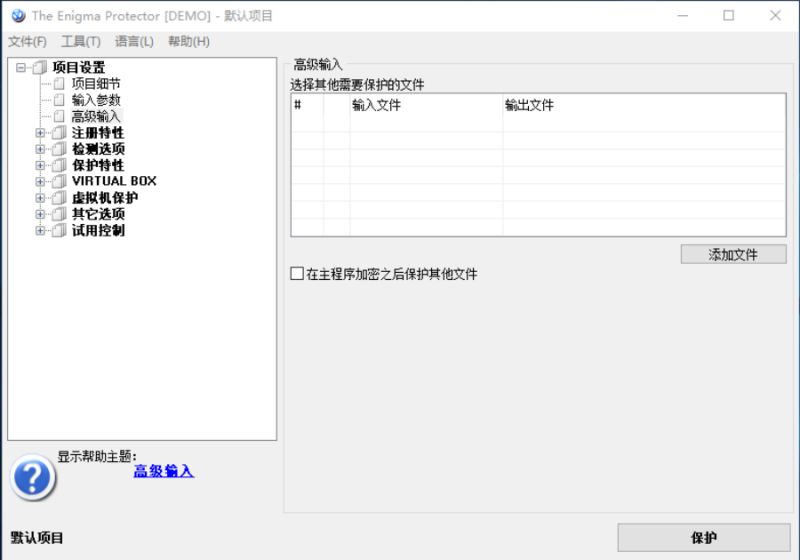Screen dimensions: 800x560
Task: Select the 检测选项 tree item
Action: click(98, 149)
